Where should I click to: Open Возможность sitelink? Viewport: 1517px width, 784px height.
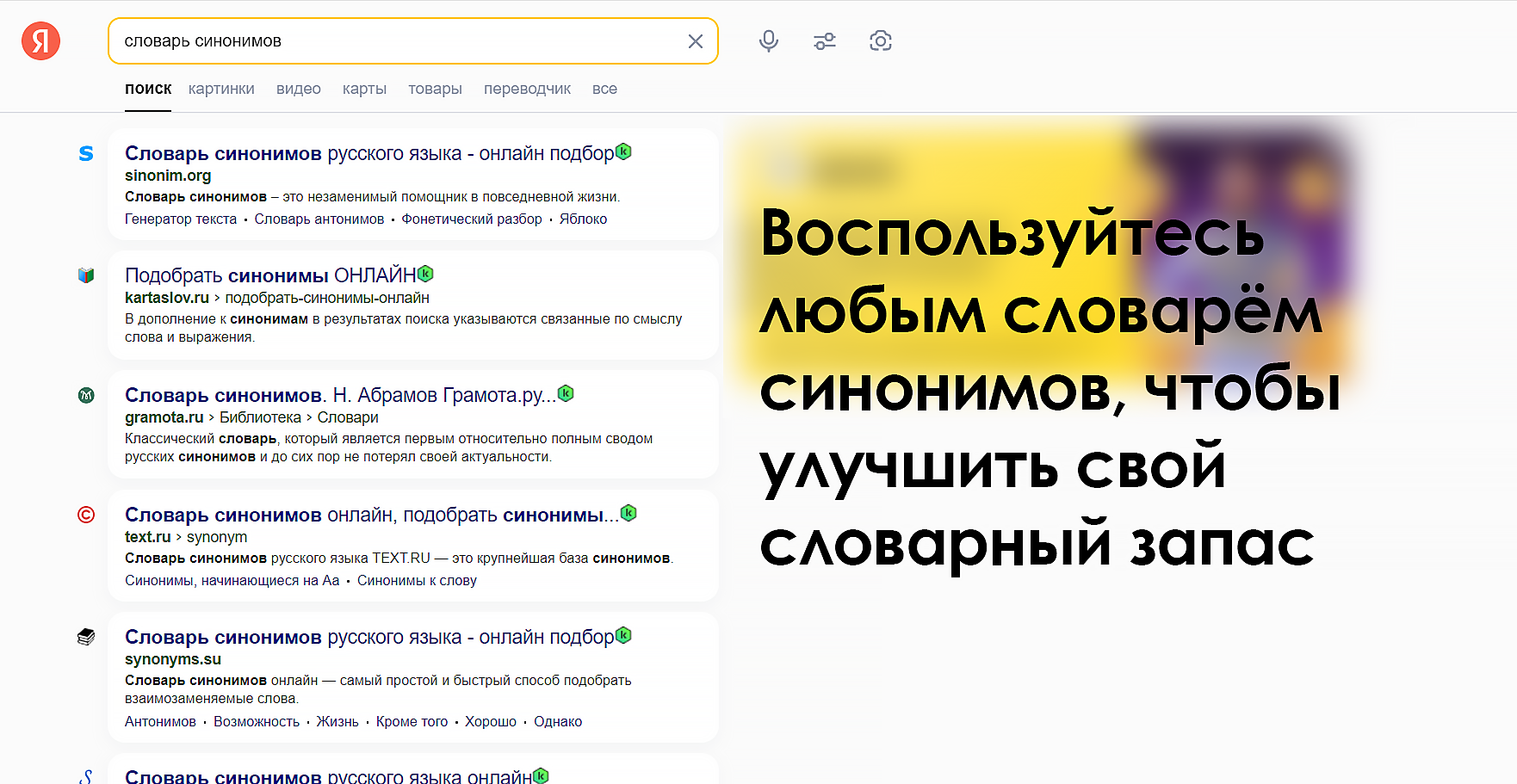(257, 722)
